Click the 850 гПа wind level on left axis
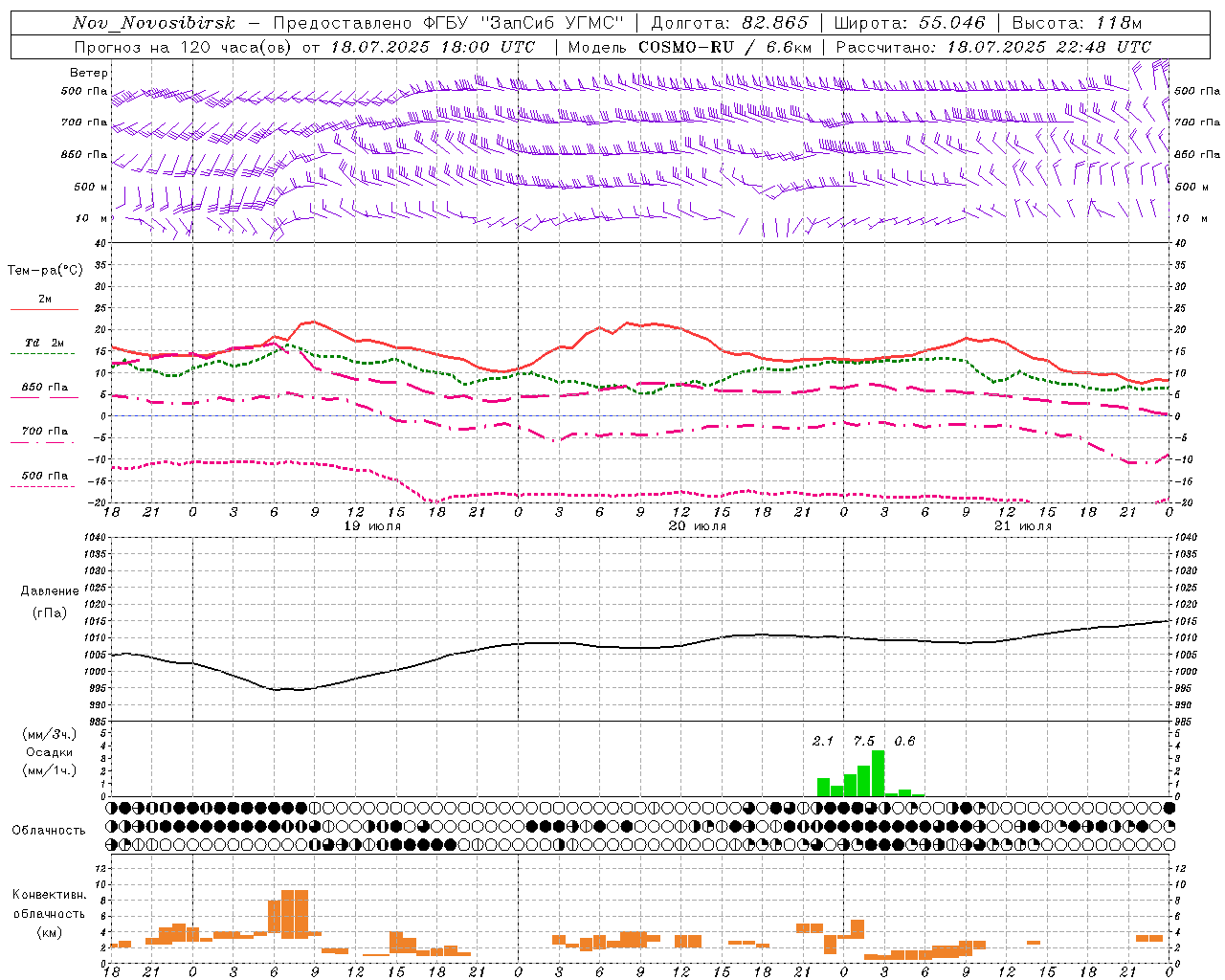 click(x=84, y=154)
